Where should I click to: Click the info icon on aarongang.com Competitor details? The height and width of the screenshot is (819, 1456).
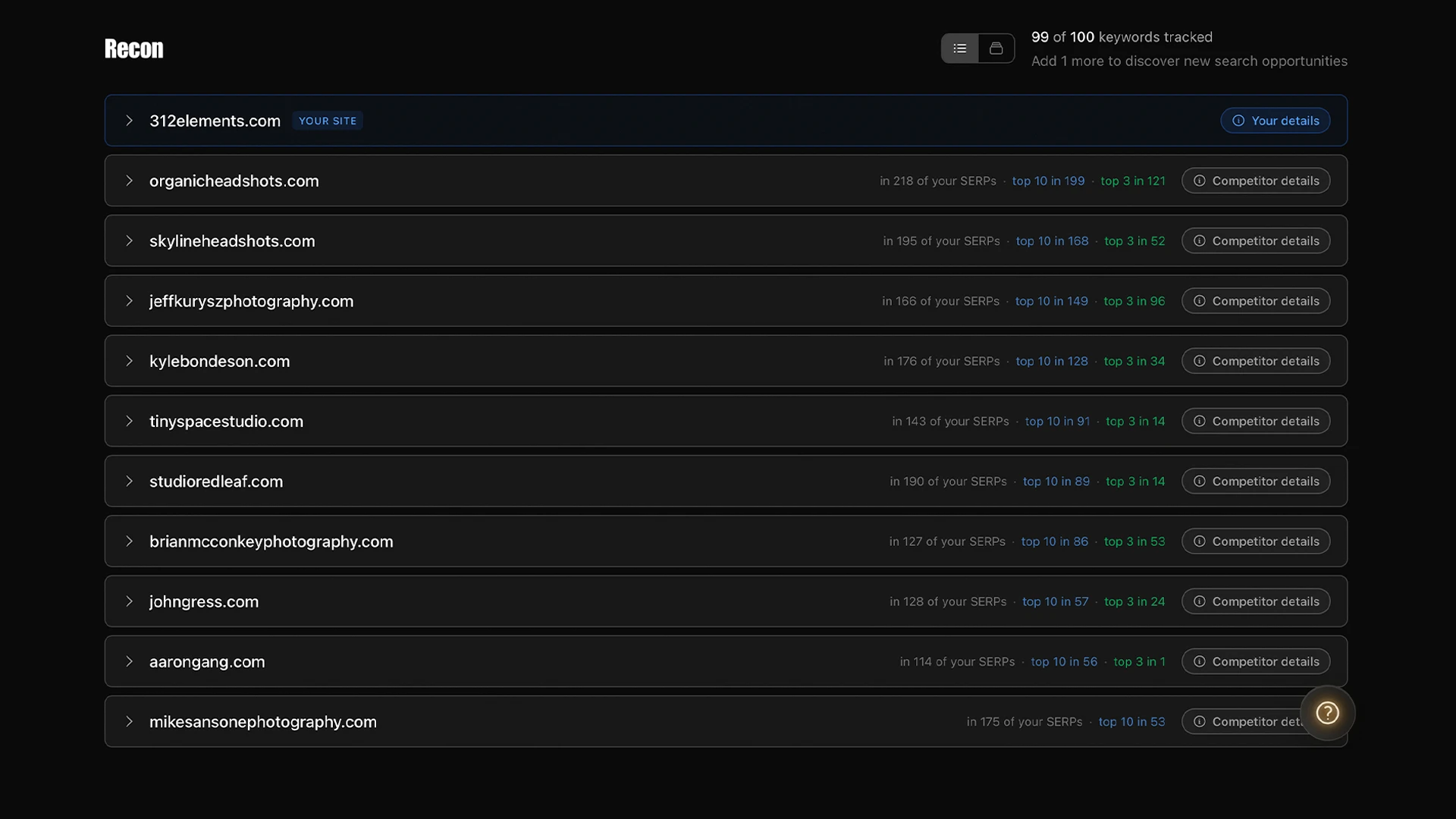1199,661
